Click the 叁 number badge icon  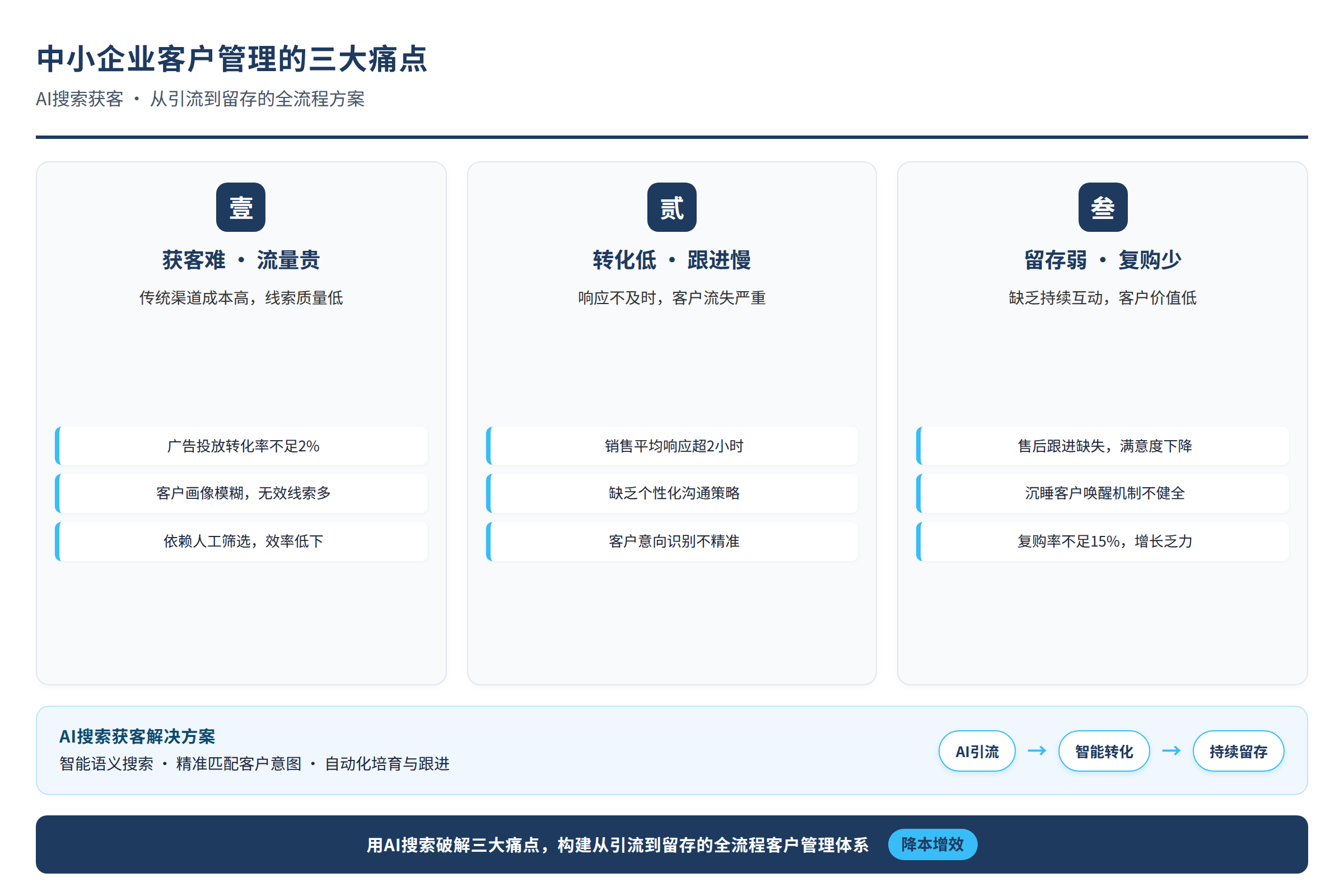point(1102,207)
